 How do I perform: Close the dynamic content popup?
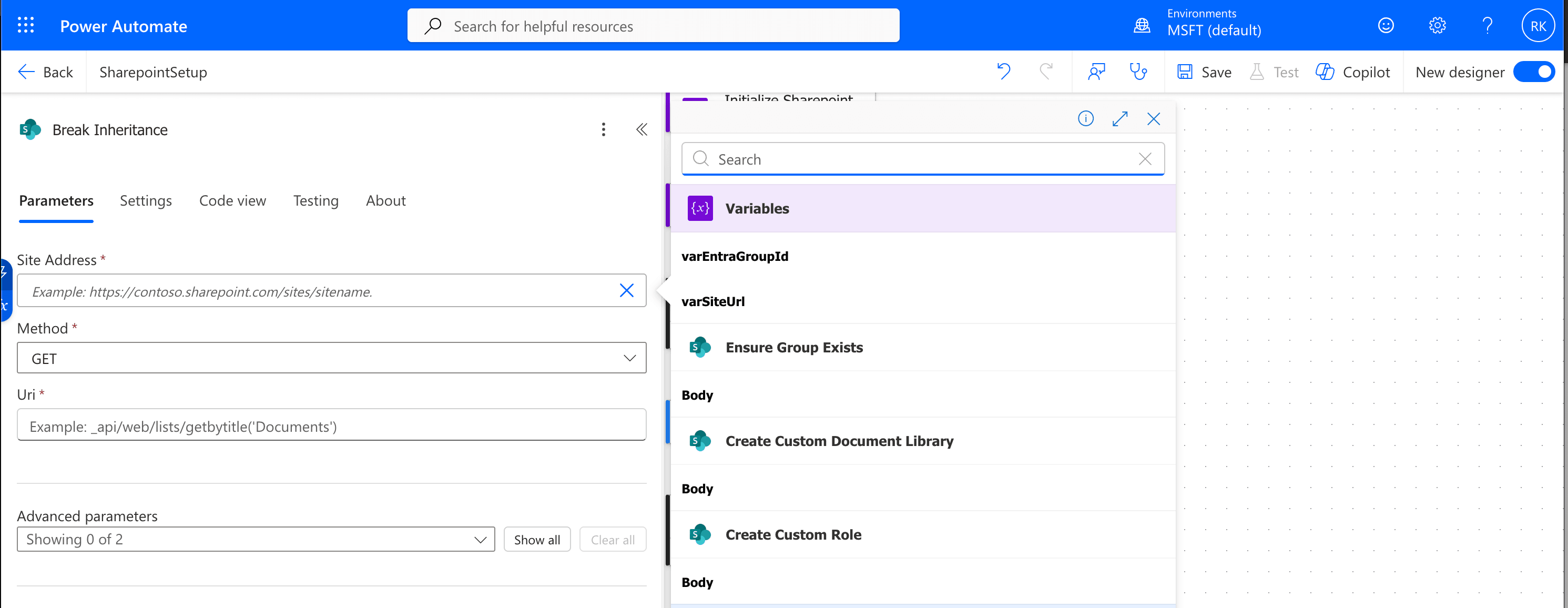[1154, 118]
